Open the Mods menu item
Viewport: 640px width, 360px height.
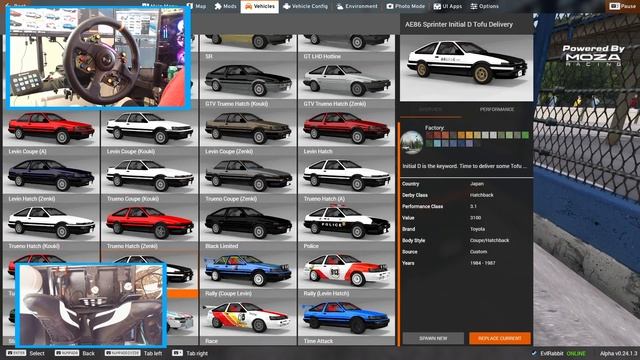[225, 6]
